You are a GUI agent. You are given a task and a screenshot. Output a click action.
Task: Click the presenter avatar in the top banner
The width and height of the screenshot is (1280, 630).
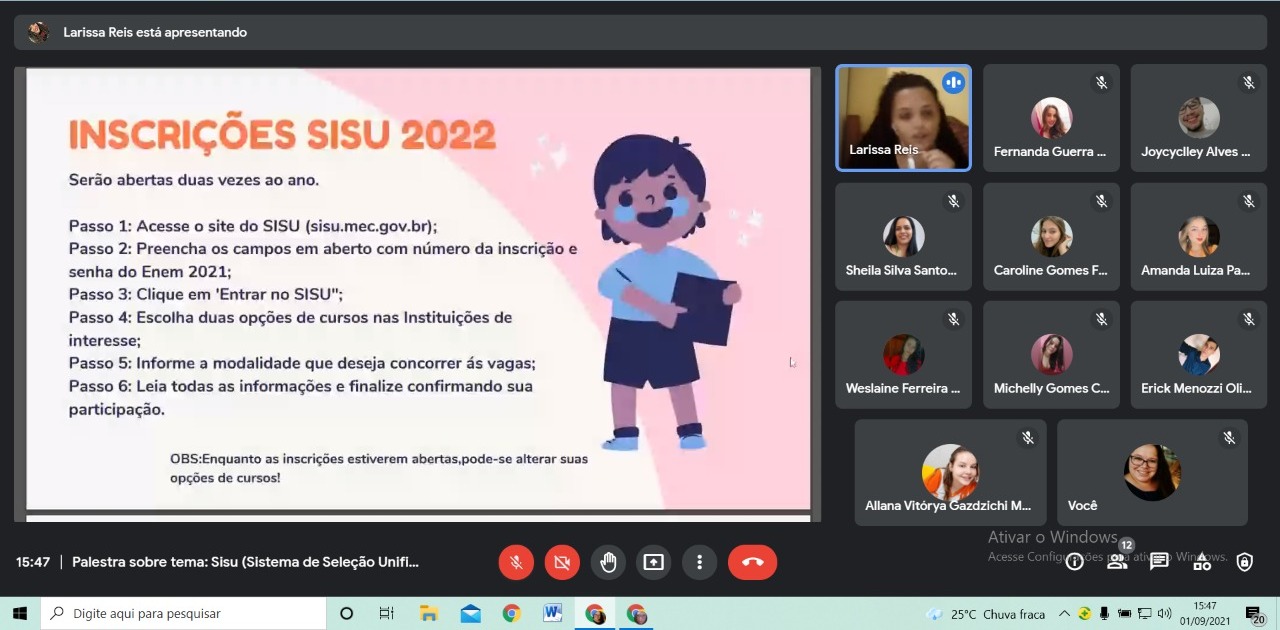point(38,32)
